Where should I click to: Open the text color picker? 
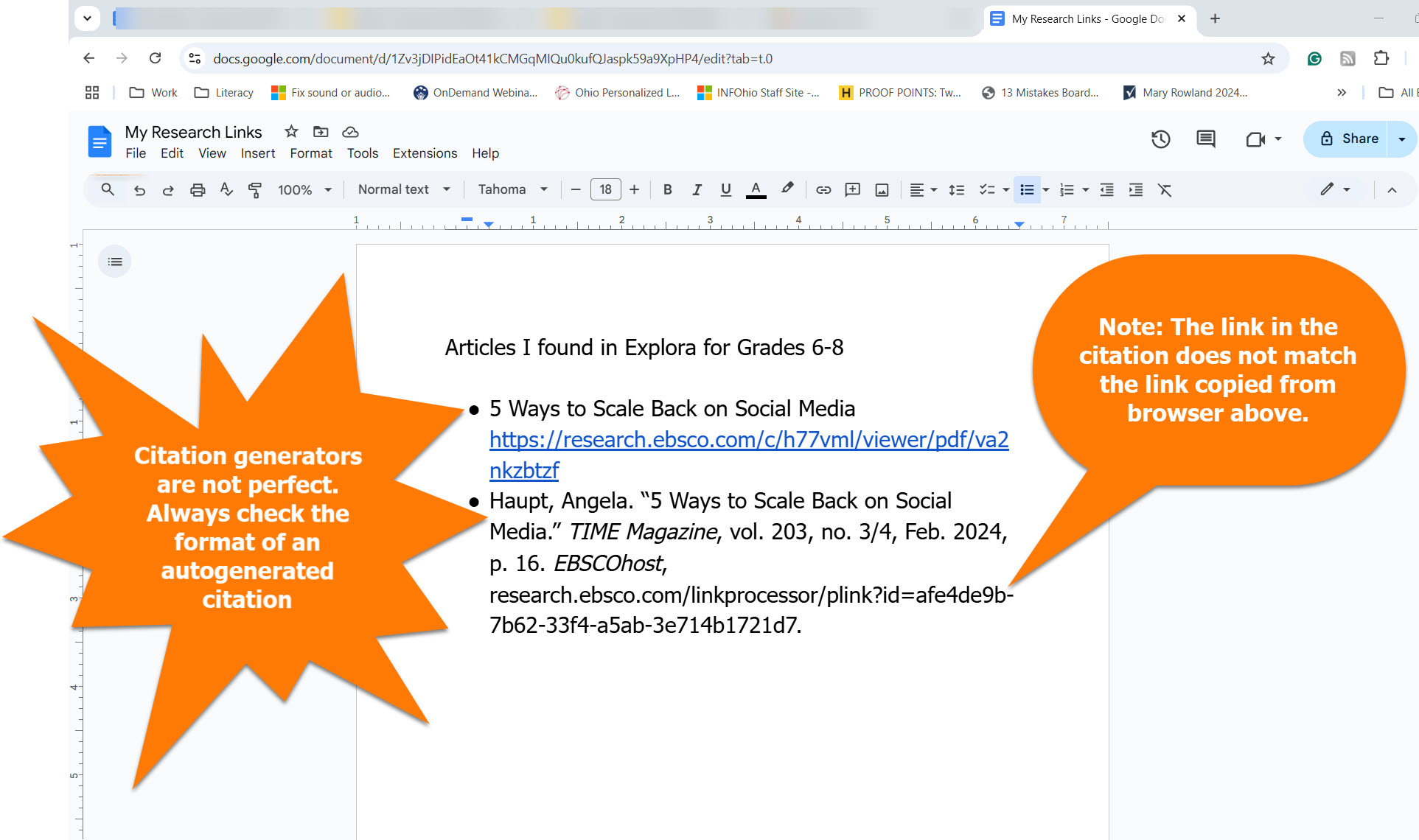pyautogui.click(x=756, y=189)
